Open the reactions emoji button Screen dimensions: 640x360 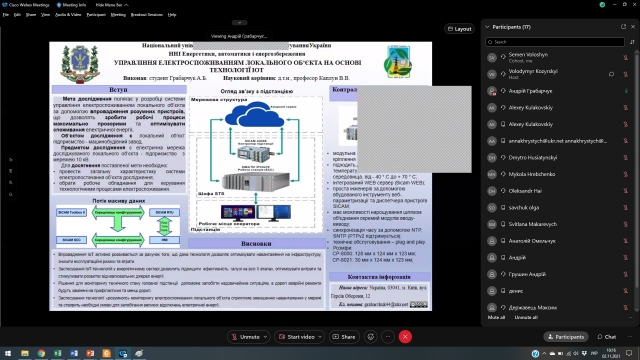pos(371,337)
